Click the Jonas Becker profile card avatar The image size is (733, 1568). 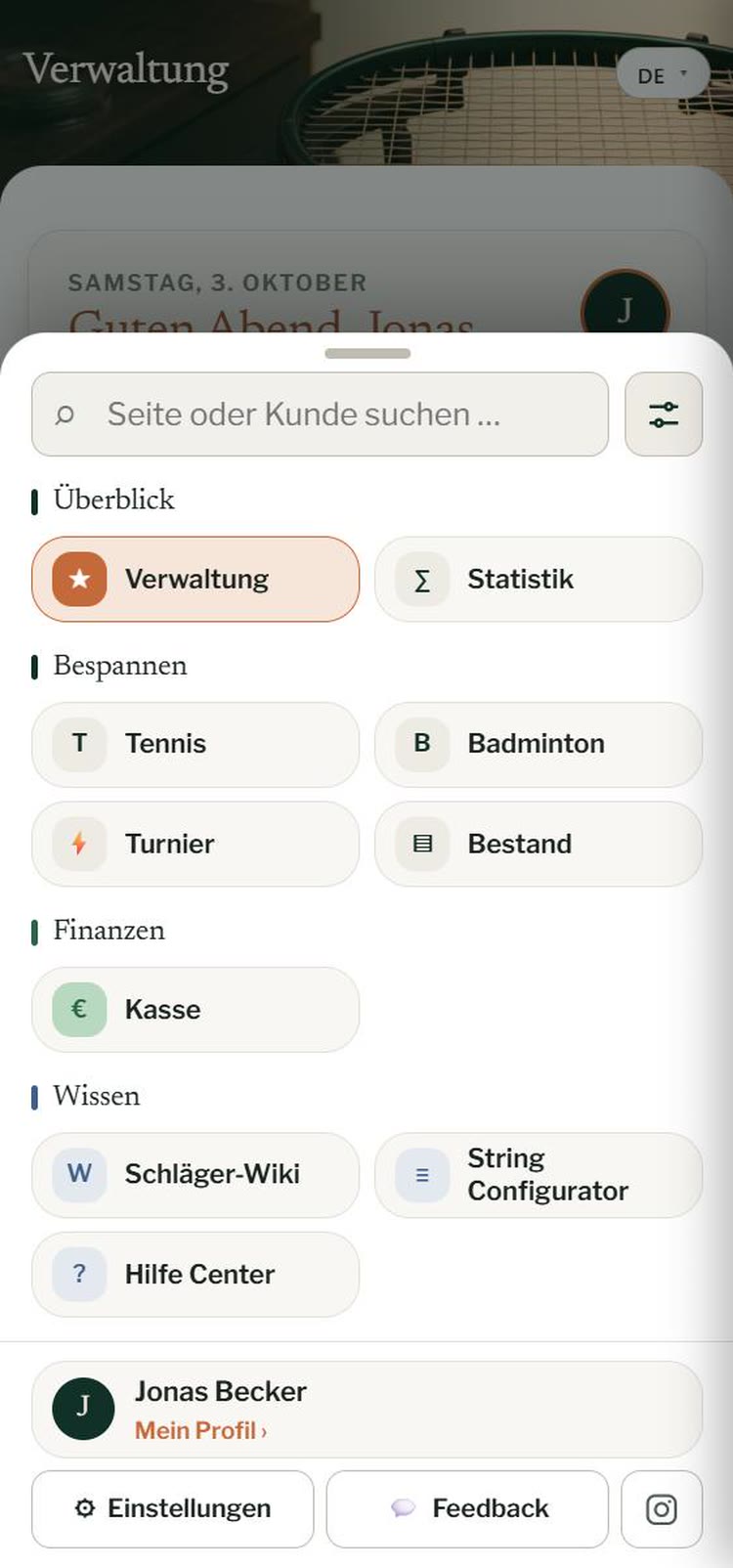[x=83, y=1409]
